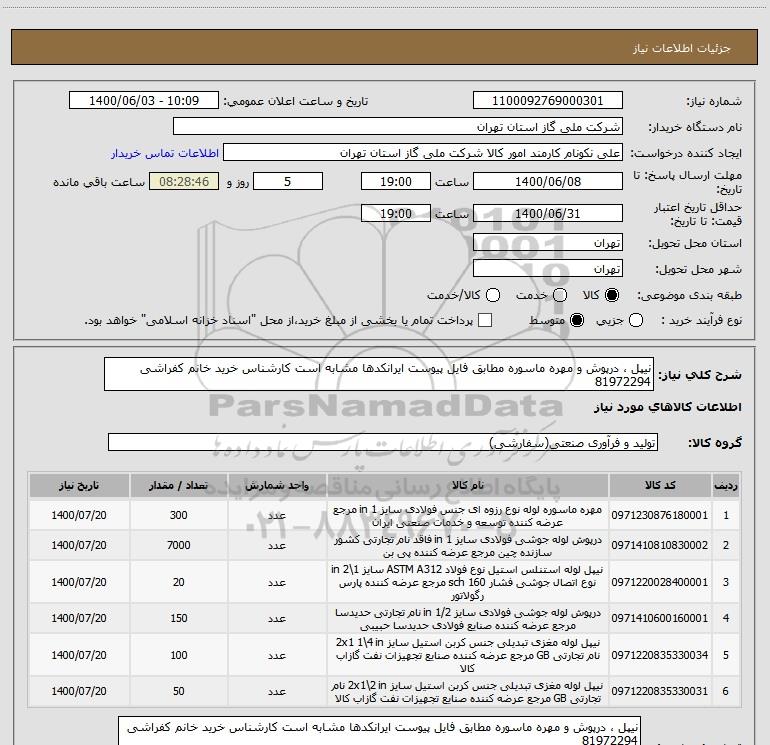
Task: Click quantity 50 in row 6
Action: pyautogui.click(x=179, y=691)
